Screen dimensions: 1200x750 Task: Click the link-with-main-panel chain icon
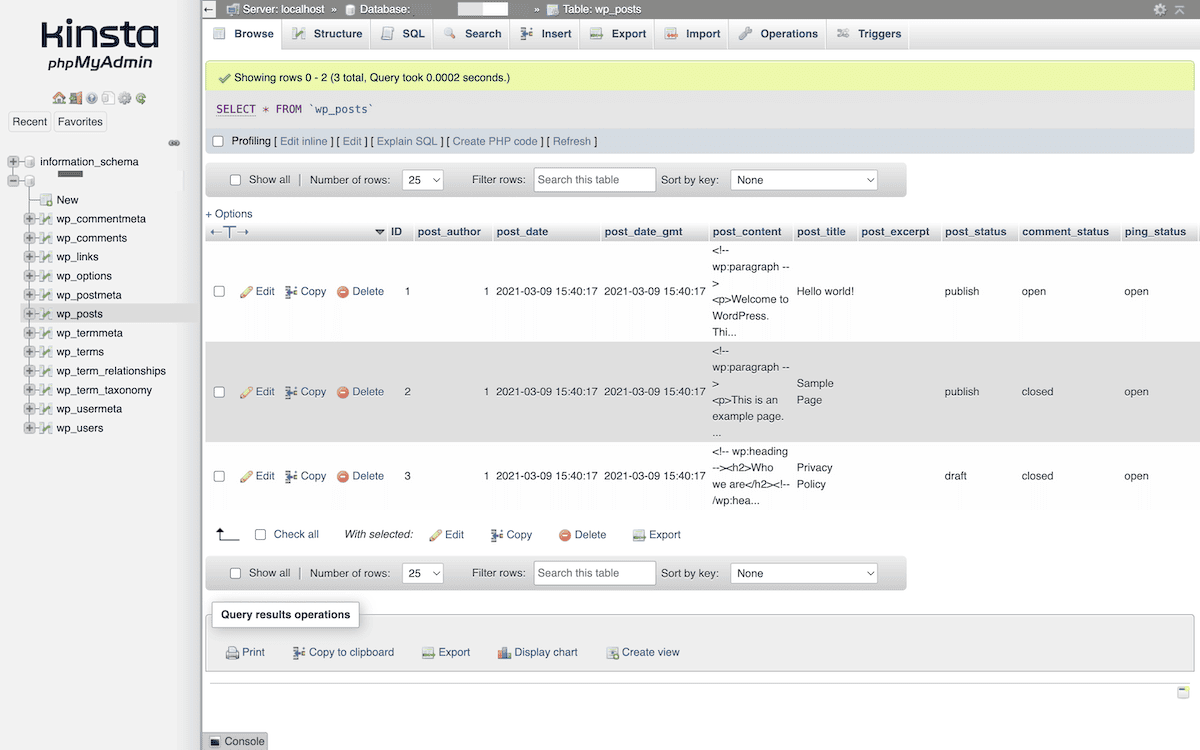tap(174, 143)
